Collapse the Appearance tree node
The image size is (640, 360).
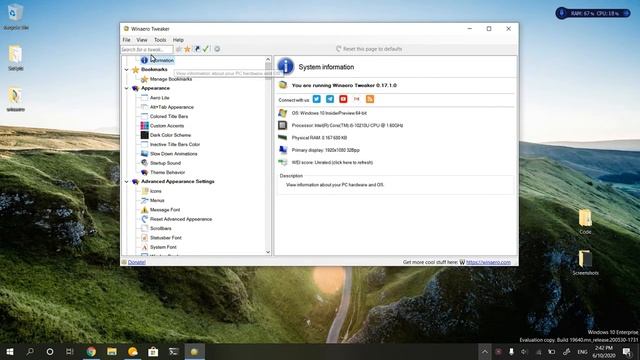tap(127, 88)
